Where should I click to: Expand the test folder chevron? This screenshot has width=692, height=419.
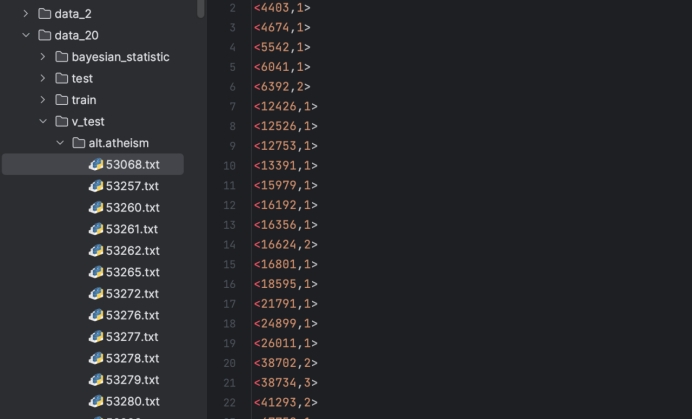[x=43, y=78]
